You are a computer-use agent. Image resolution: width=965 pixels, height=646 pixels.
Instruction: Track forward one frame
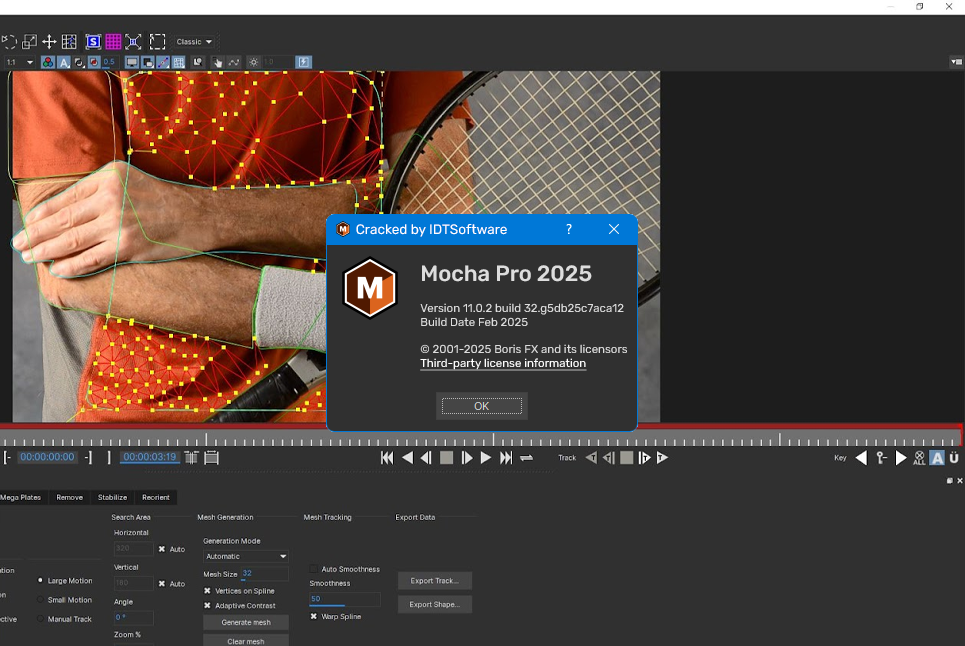[644, 458]
